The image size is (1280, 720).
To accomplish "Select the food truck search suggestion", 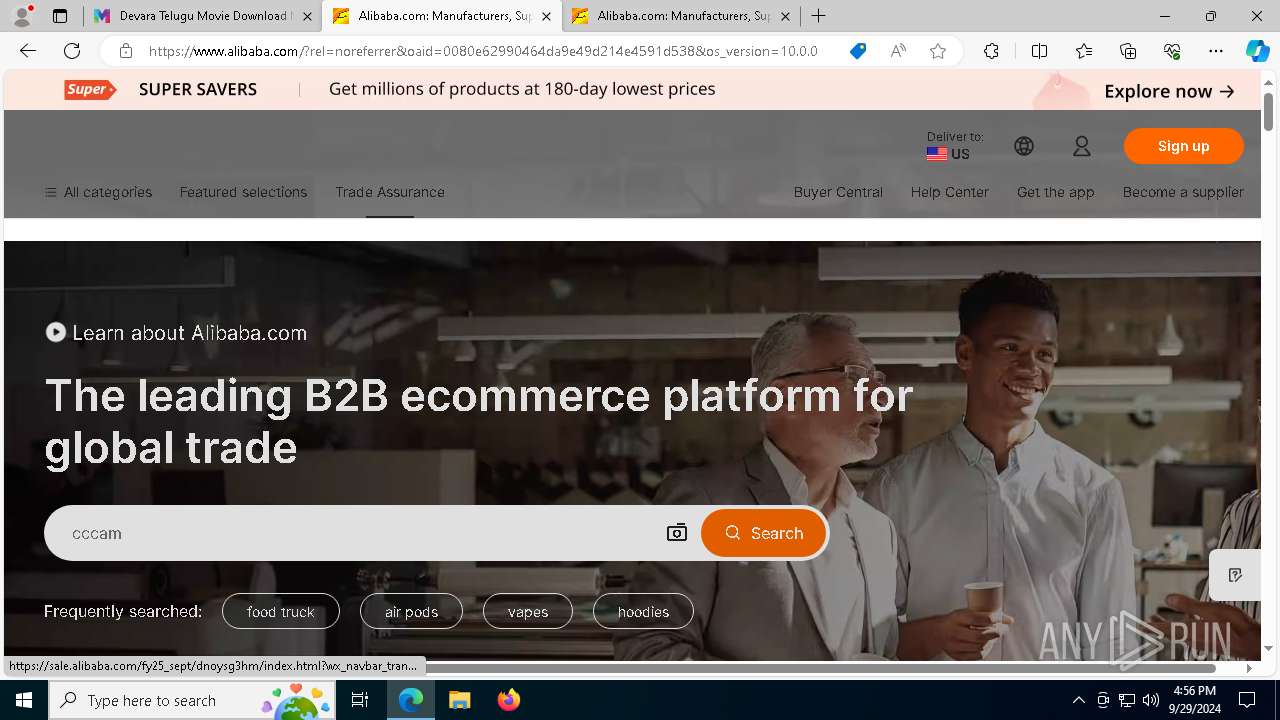I will pyautogui.click(x=281, y=611).
